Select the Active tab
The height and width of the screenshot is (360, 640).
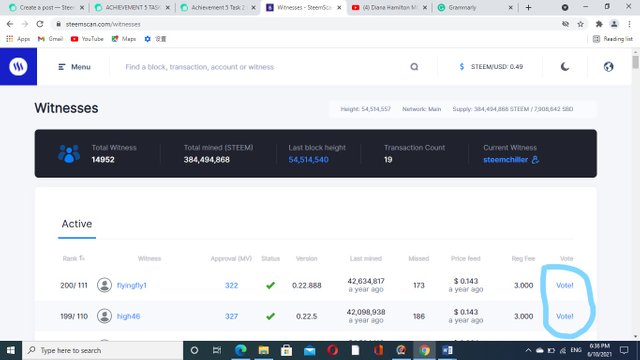(x=77, y=224)
